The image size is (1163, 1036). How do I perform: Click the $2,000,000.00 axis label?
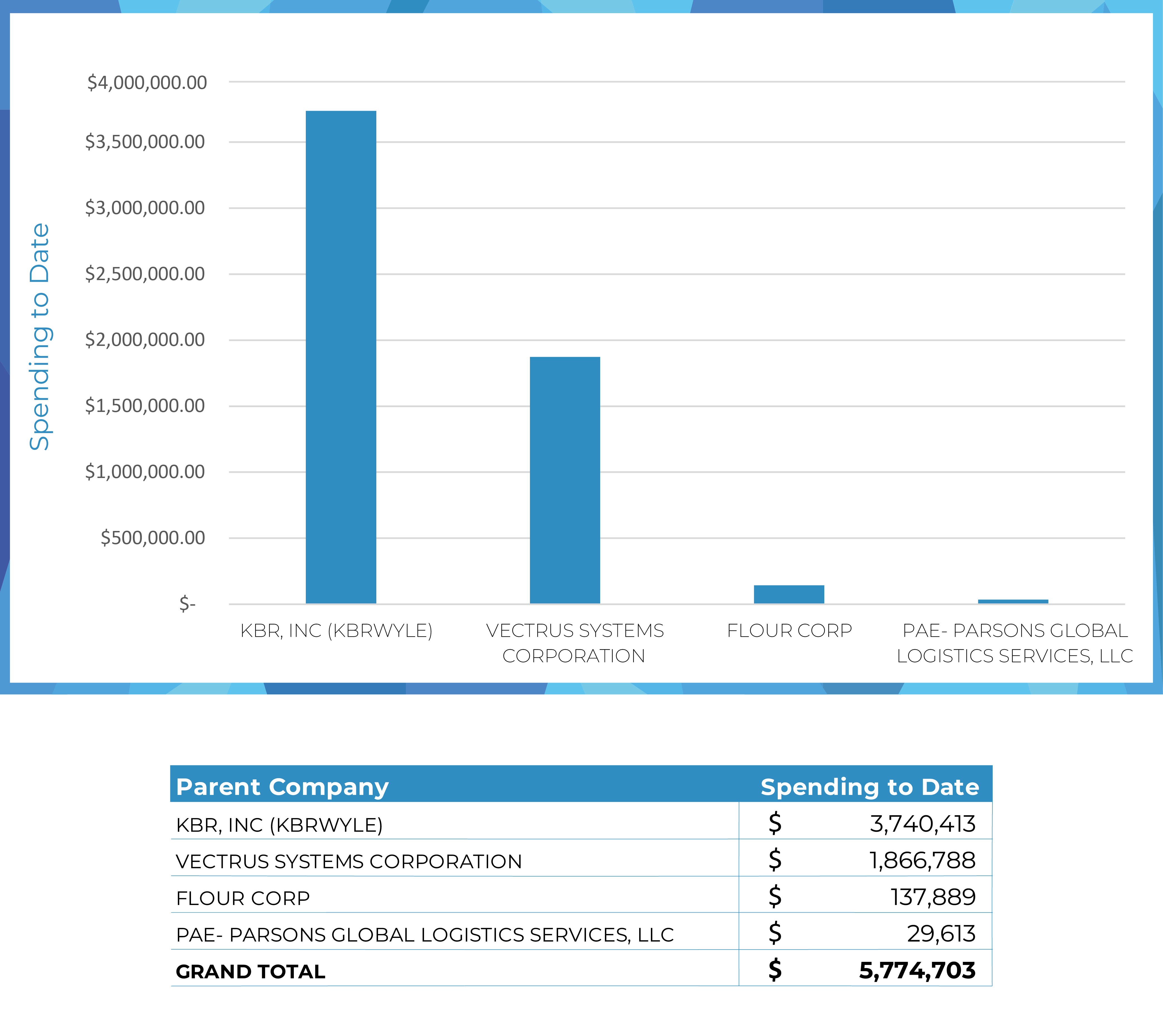145,340
